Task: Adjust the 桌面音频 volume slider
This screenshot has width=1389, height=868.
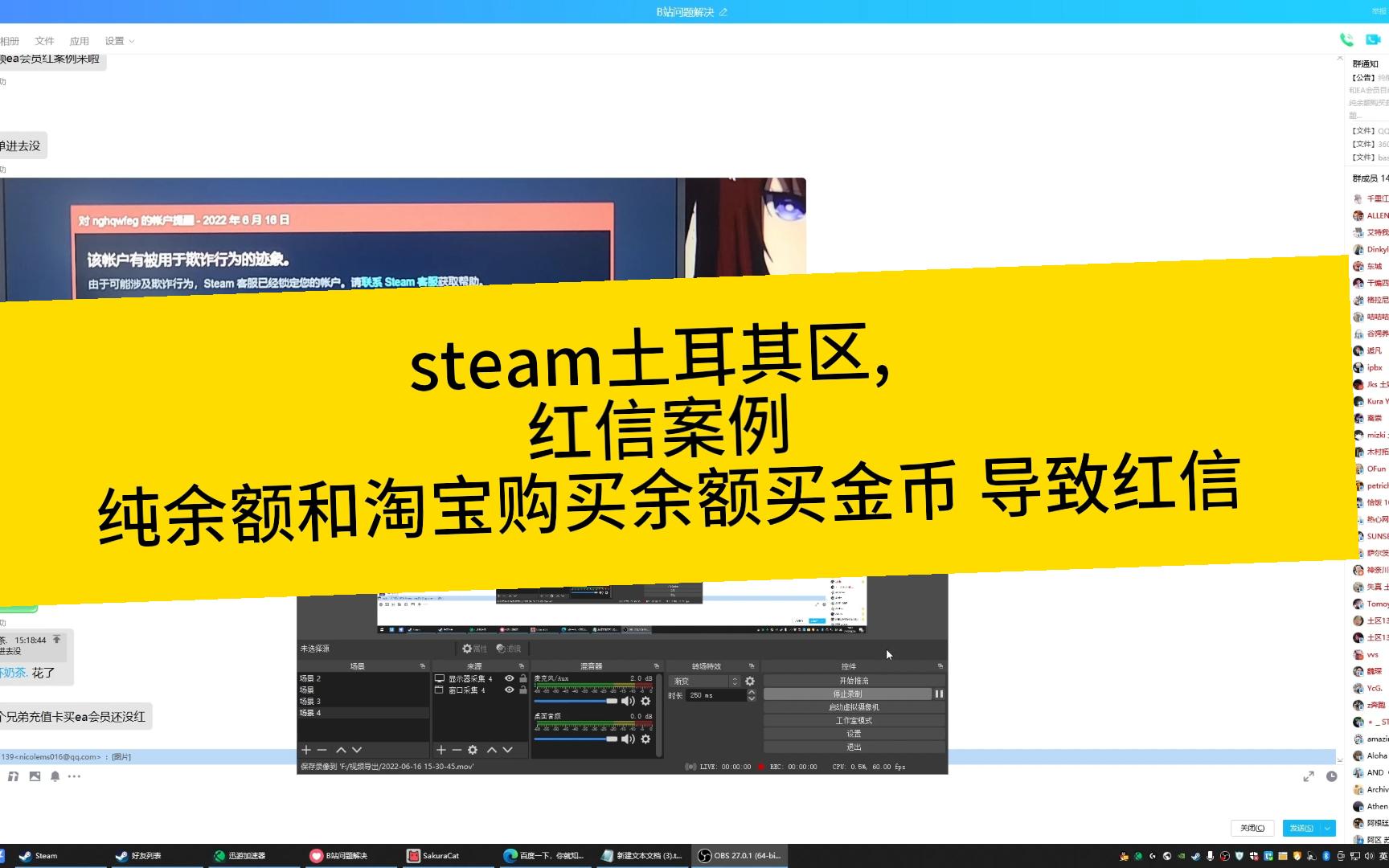Action: [576, 739]
